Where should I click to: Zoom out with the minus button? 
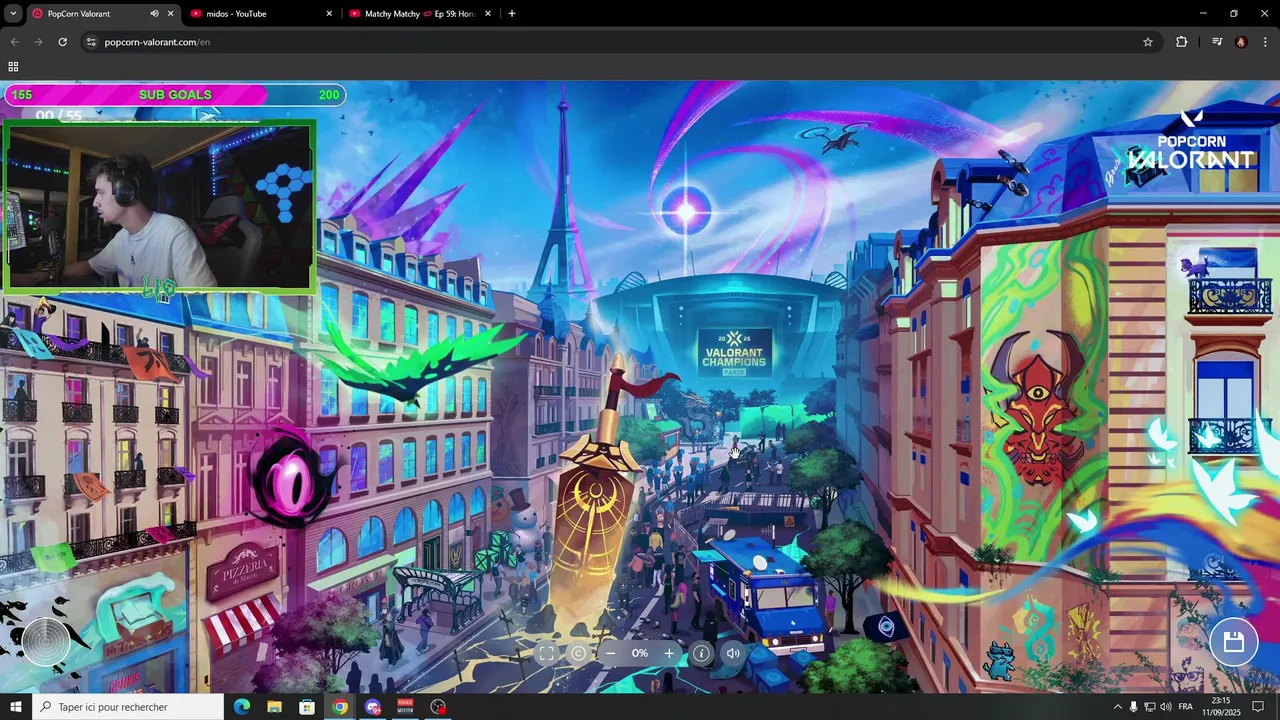pyautogui.click(x=610, y=653)
